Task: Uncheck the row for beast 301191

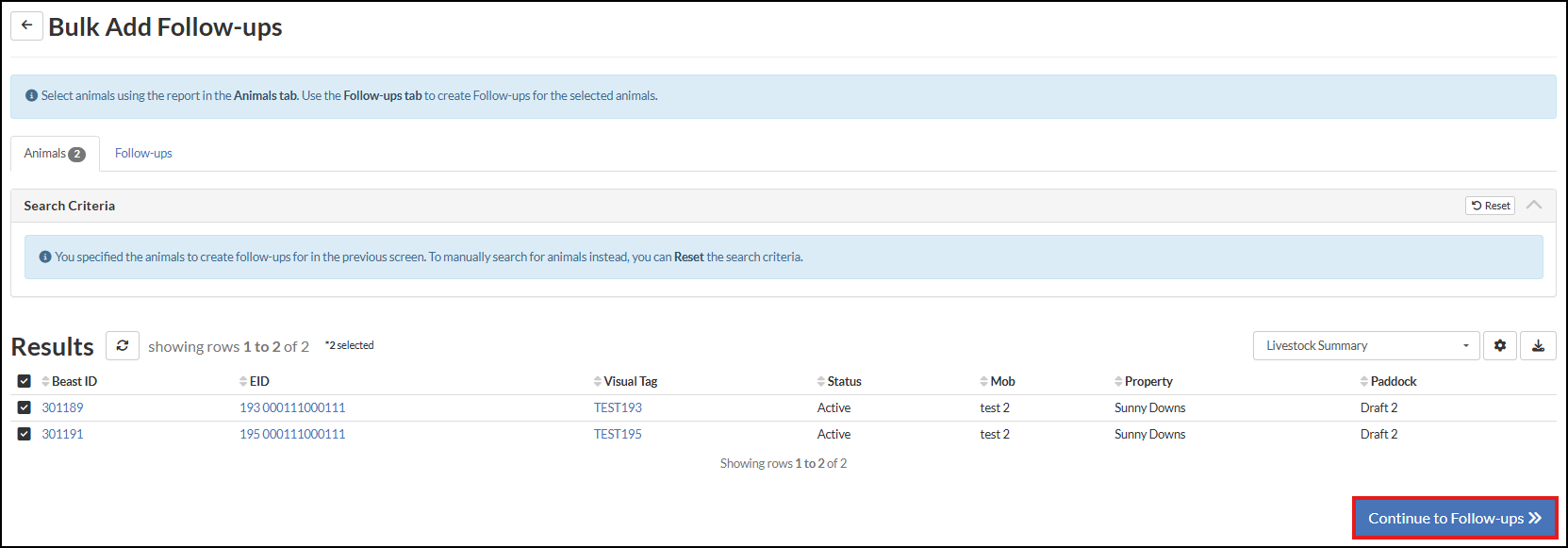Action: coord(25,434)
